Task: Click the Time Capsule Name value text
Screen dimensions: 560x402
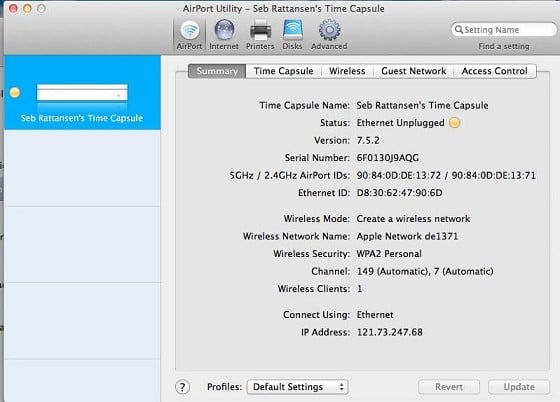Action: (422, 105)
